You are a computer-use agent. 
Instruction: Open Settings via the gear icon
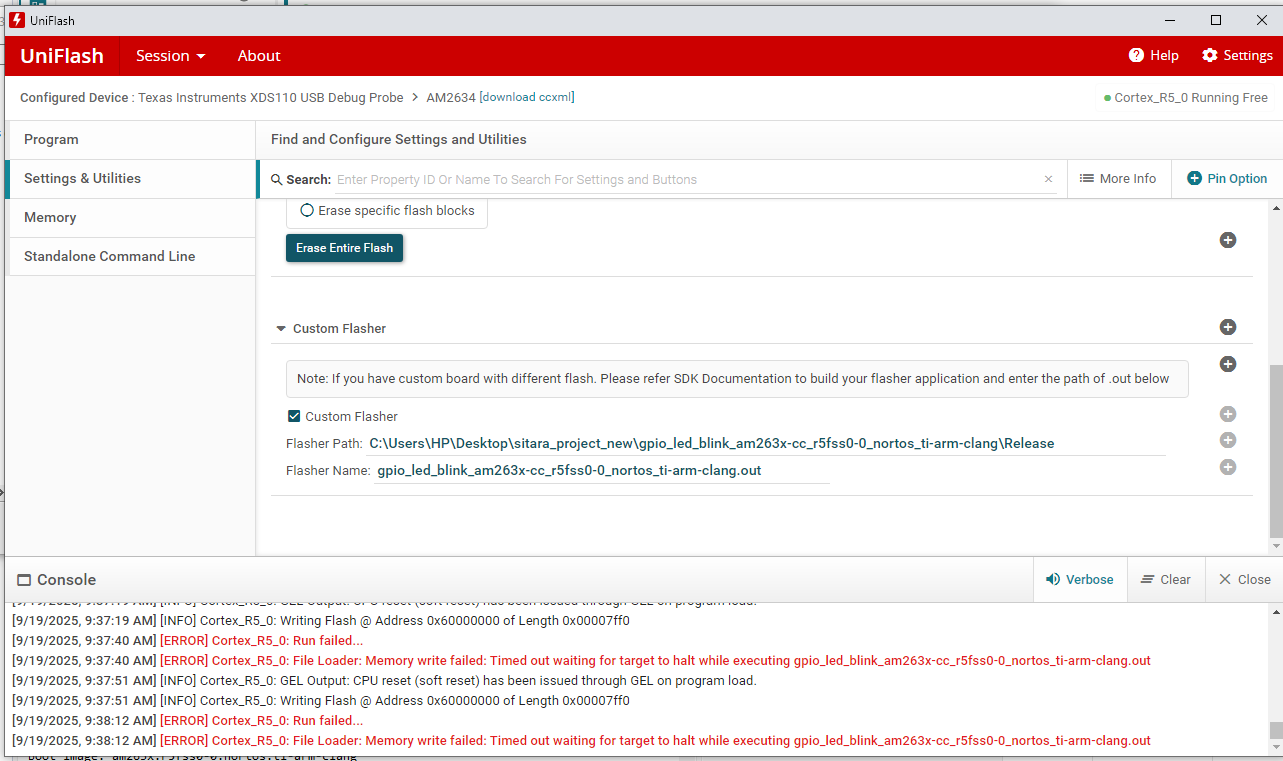point(1210,55)
